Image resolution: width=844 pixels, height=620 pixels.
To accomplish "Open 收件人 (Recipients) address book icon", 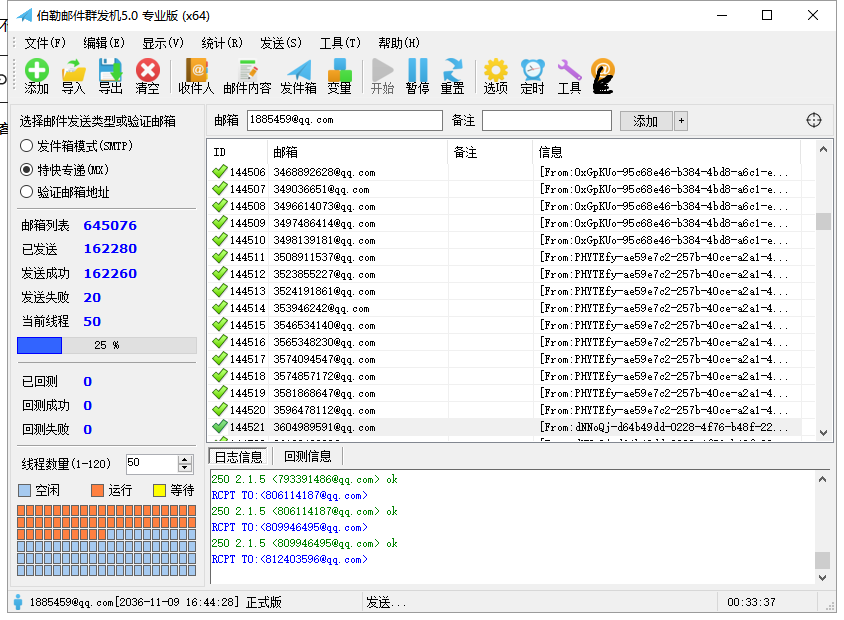I will [x=196, y=71].
